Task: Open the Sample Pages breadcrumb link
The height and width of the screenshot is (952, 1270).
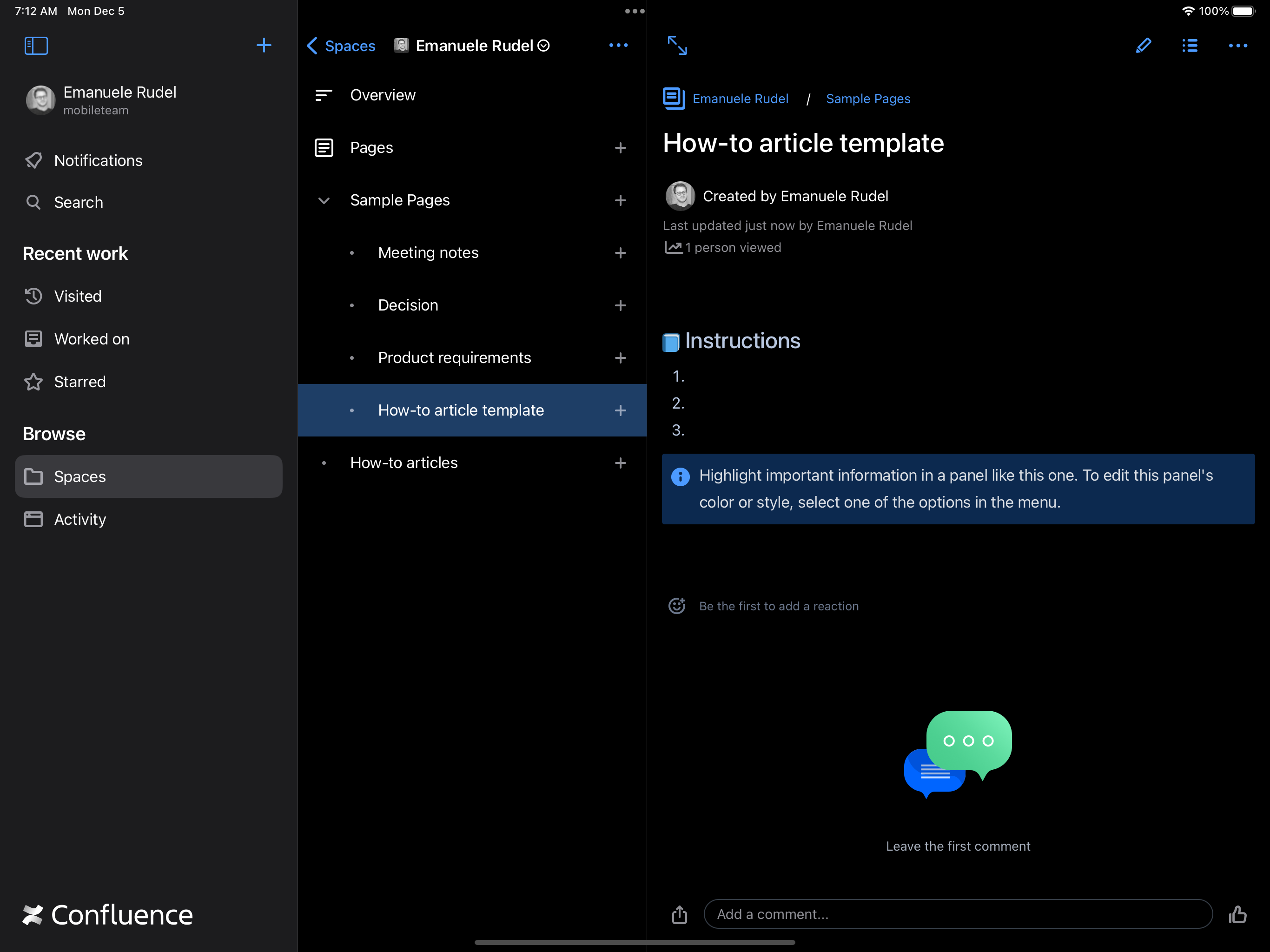Action: (x=867, y=98)
